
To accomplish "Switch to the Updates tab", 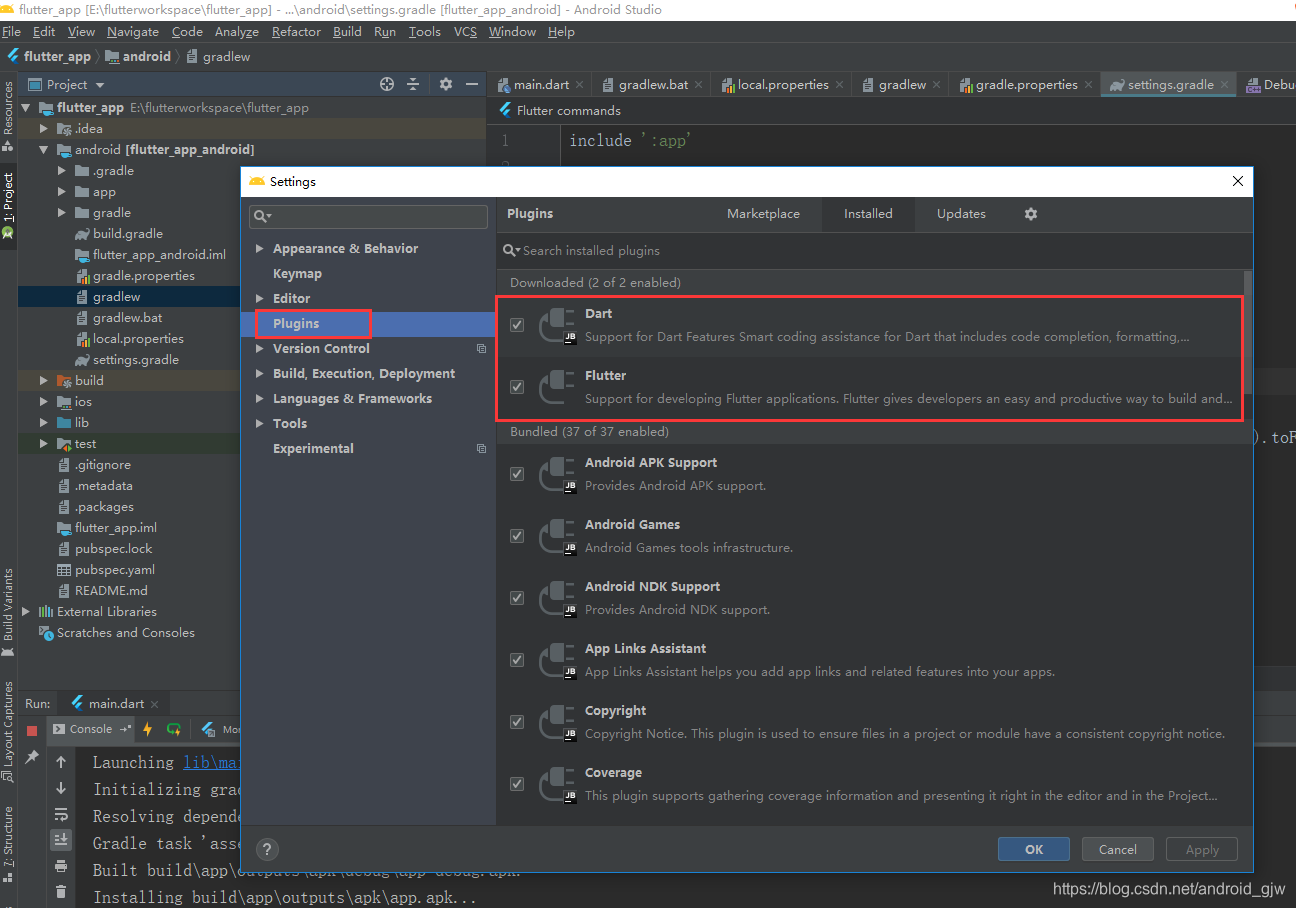I will [961, 214].
